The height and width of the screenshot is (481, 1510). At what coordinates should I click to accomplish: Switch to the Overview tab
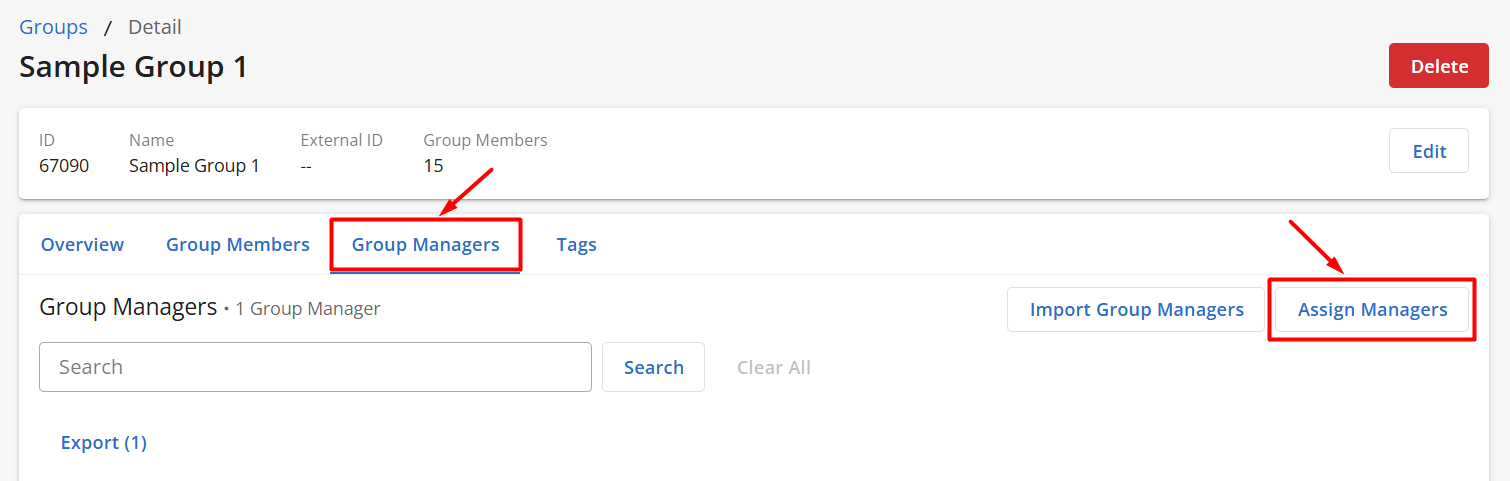click(x=82, y=244)
